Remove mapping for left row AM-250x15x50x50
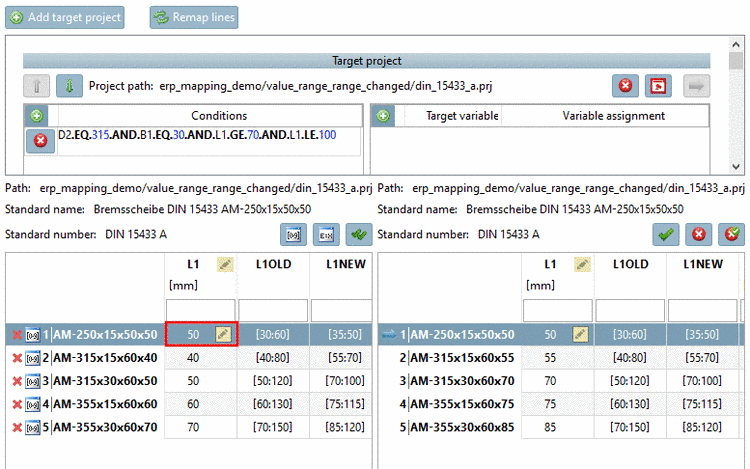 click(17, 335)
